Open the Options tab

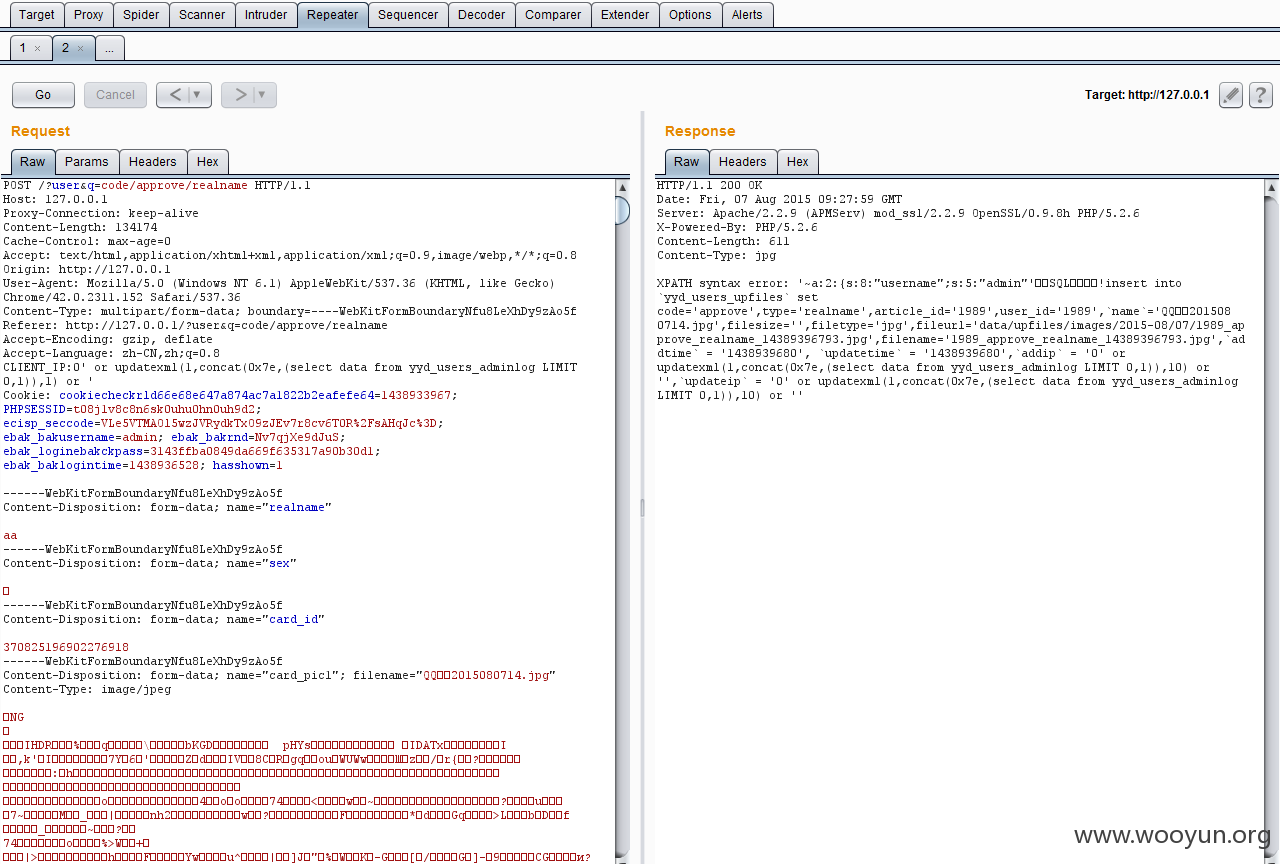tap(690, 14)
